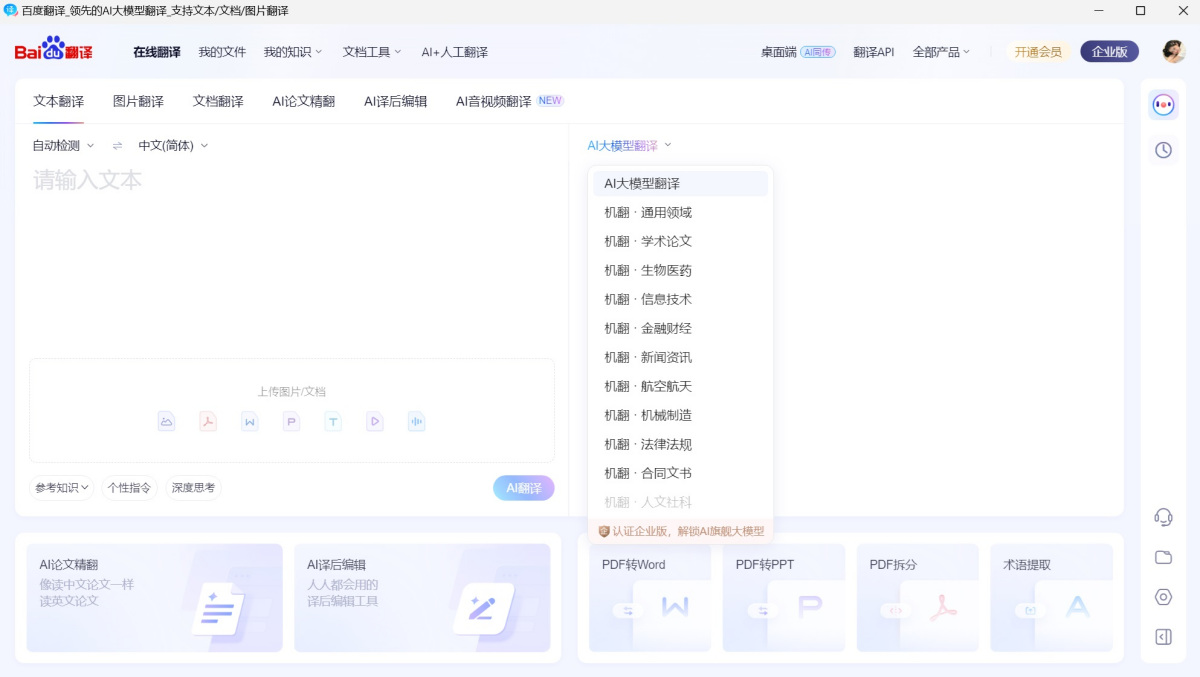The height and width of the screenshot is (677, 1200).
Task: Click the PDF转Word tool card
Action: (x=650, y=597)
